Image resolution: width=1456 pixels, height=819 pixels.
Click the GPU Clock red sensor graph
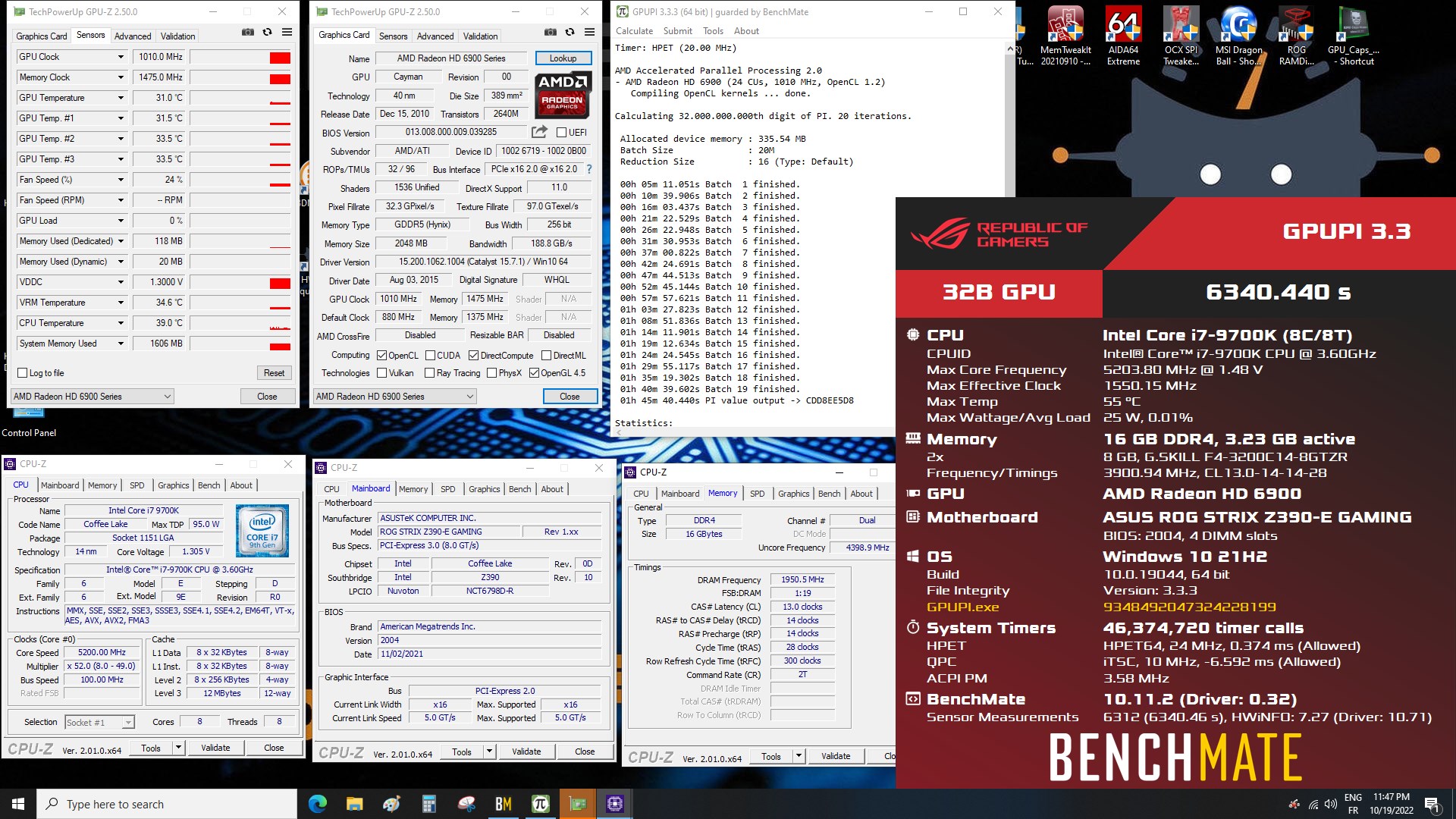240,58
